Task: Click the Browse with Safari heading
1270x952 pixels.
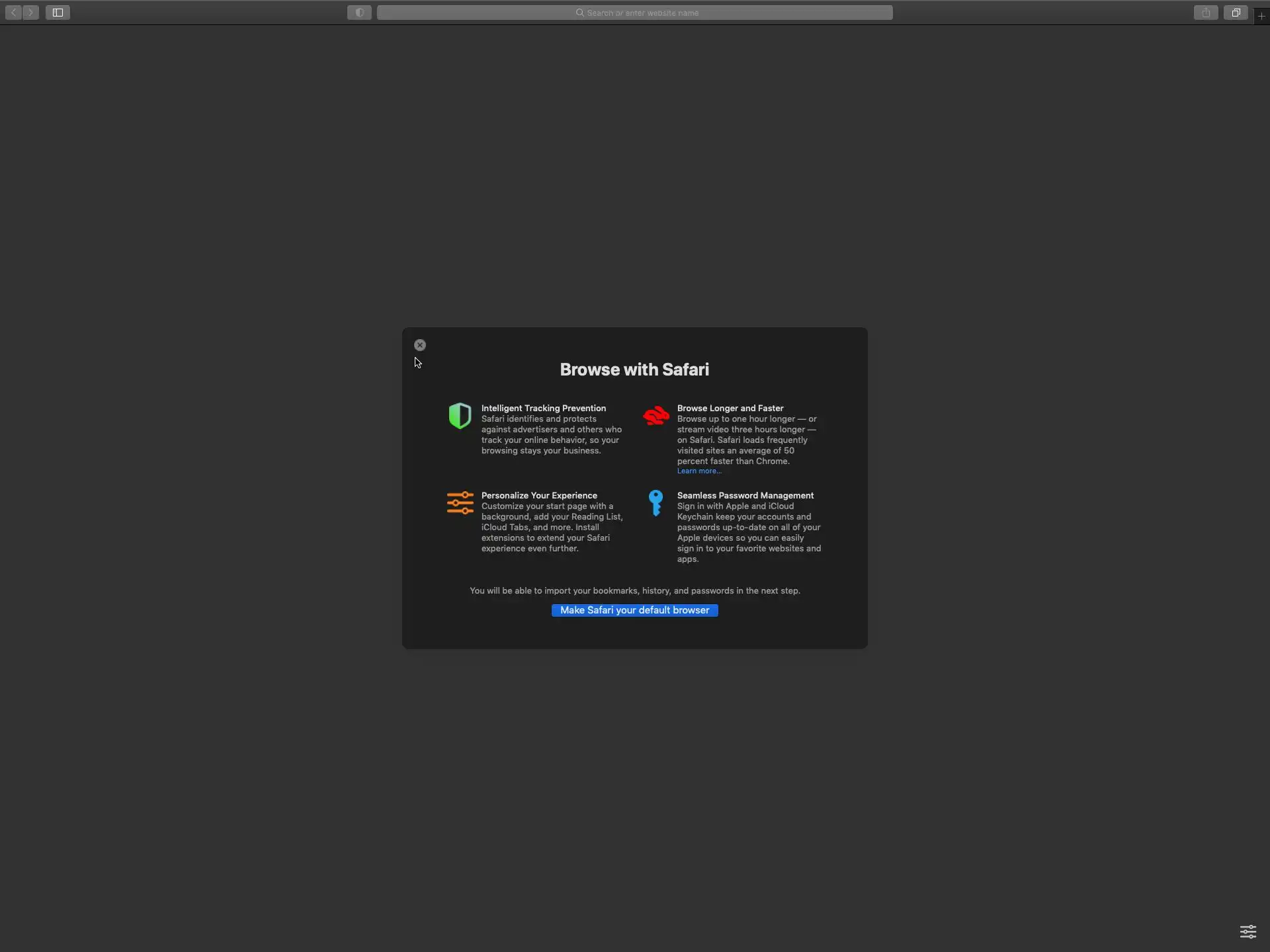Action: click(x=634, y=370)
